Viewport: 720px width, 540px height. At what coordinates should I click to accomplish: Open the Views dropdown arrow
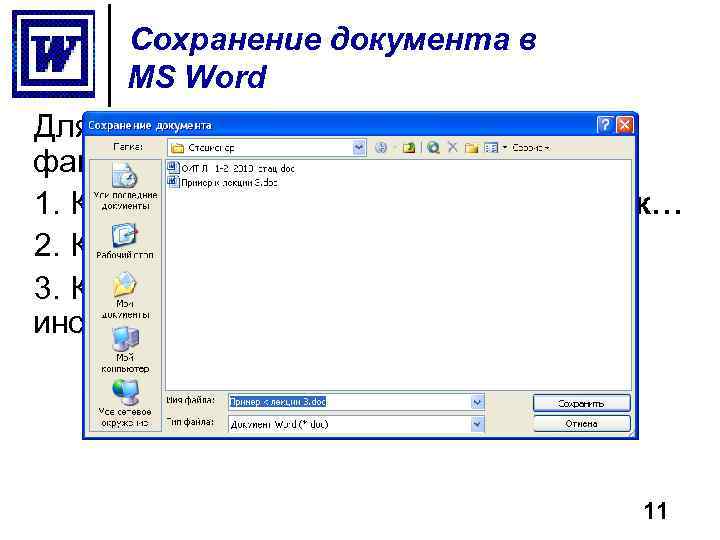point(505,147)
